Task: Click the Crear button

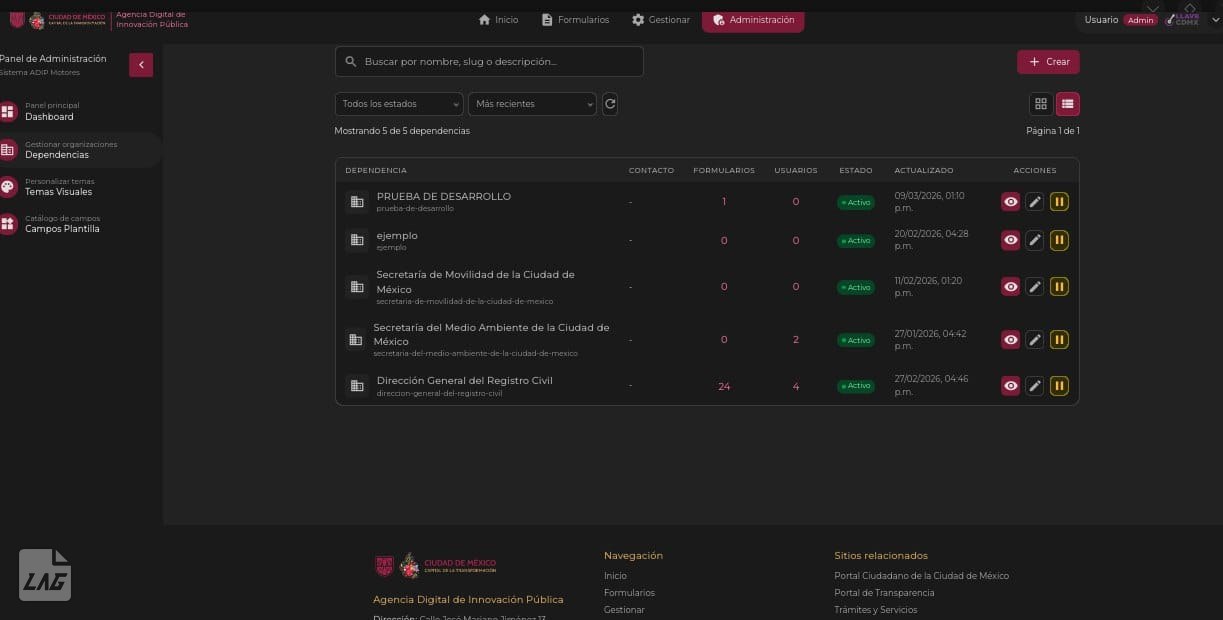Action: coord(1048,62)
